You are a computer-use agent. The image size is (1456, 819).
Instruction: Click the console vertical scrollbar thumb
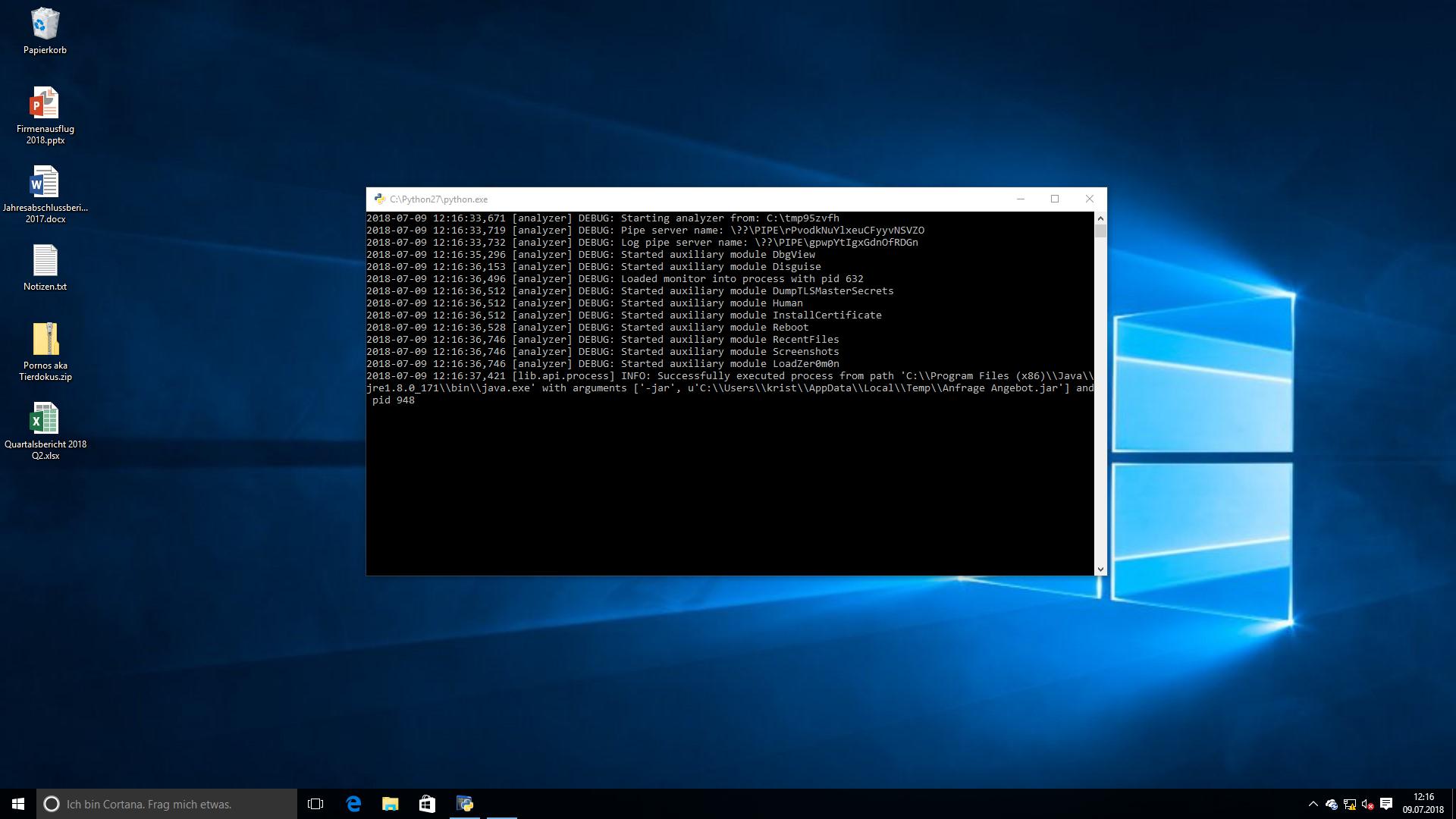[x=1100, y=231]
